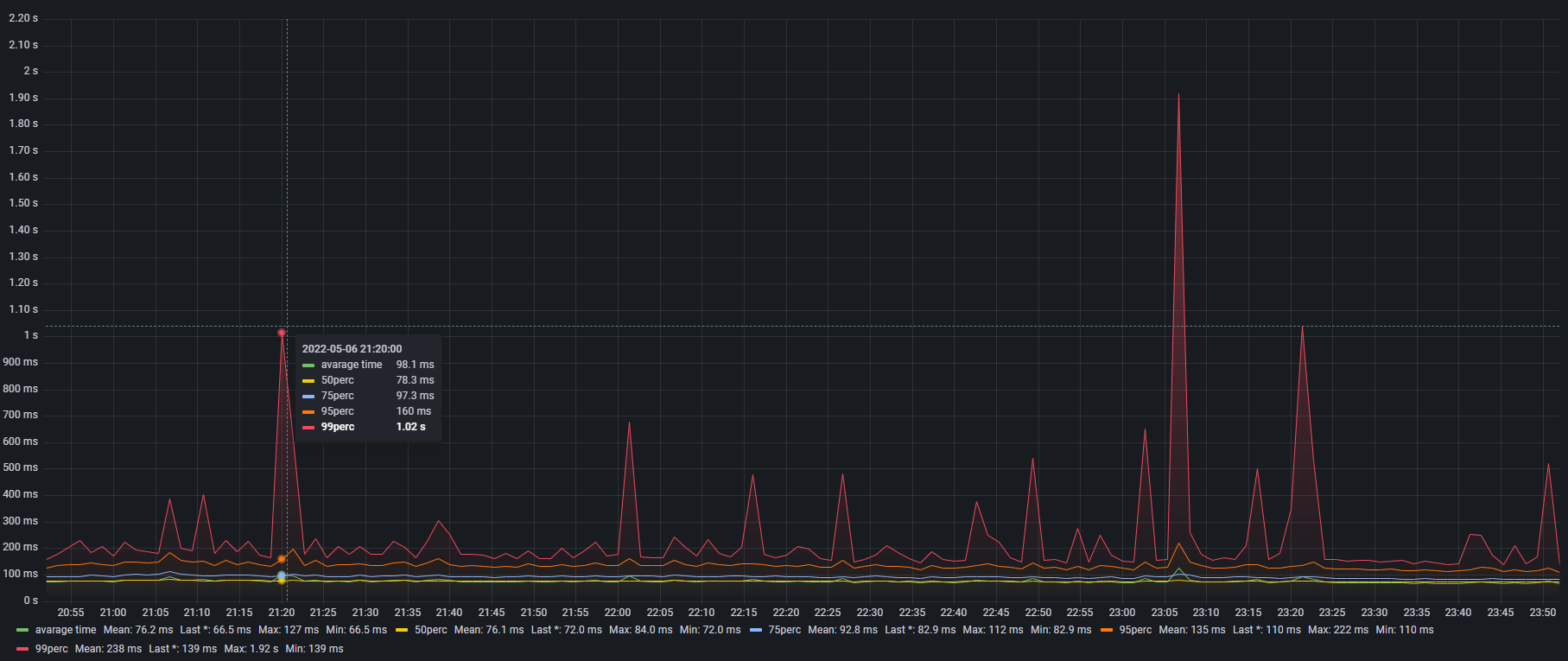1568x661 pixels.
Task: Click tooltip value 160 ms
Action: (x=413, y=411)
